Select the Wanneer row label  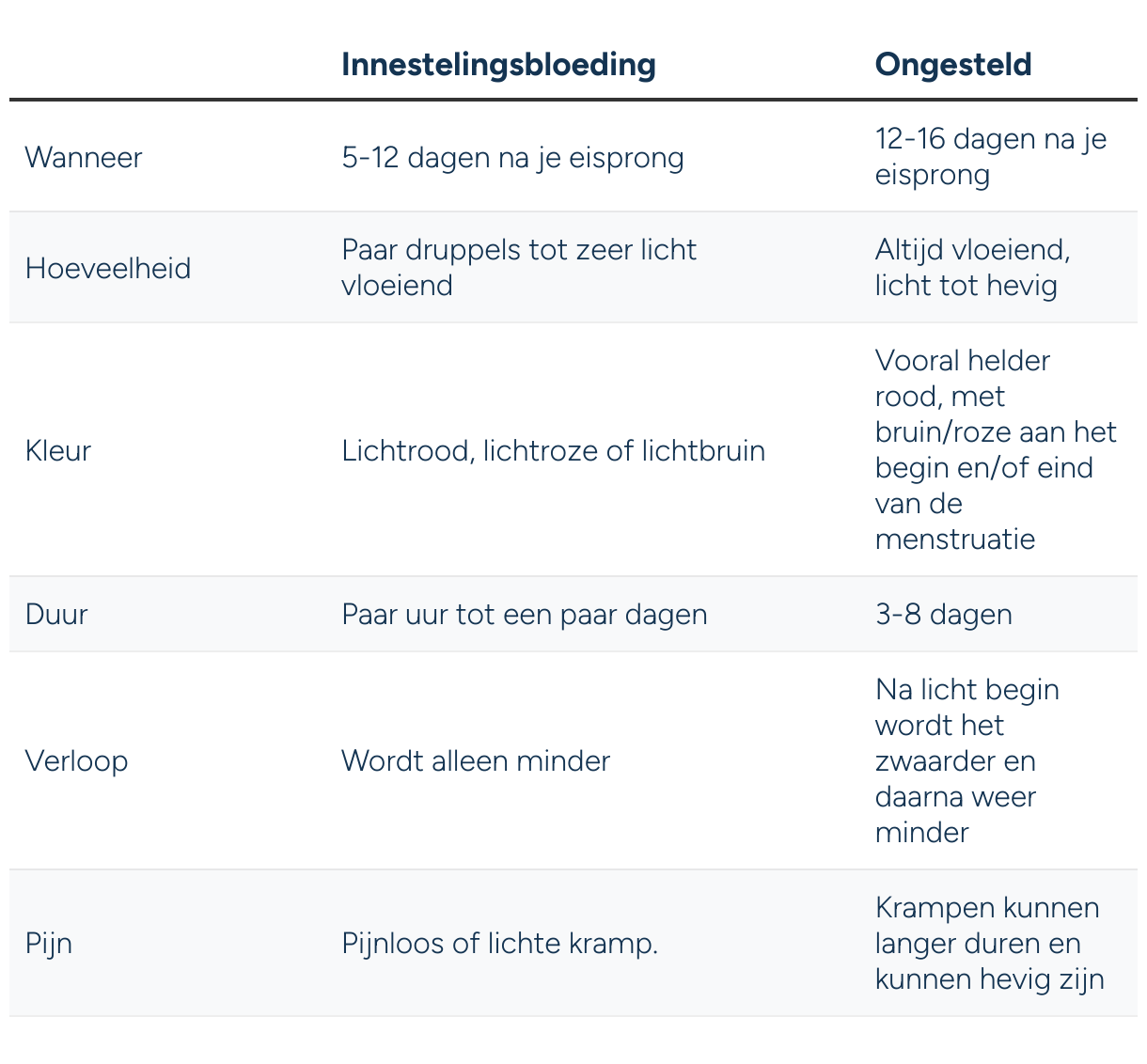point(84,157)
